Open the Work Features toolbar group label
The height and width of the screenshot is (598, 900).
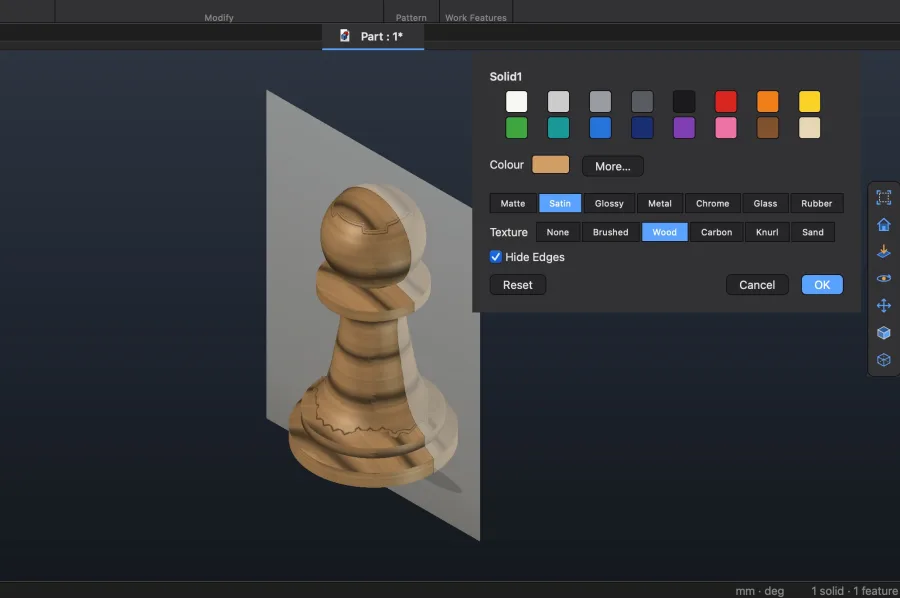(x=476, y=18)
